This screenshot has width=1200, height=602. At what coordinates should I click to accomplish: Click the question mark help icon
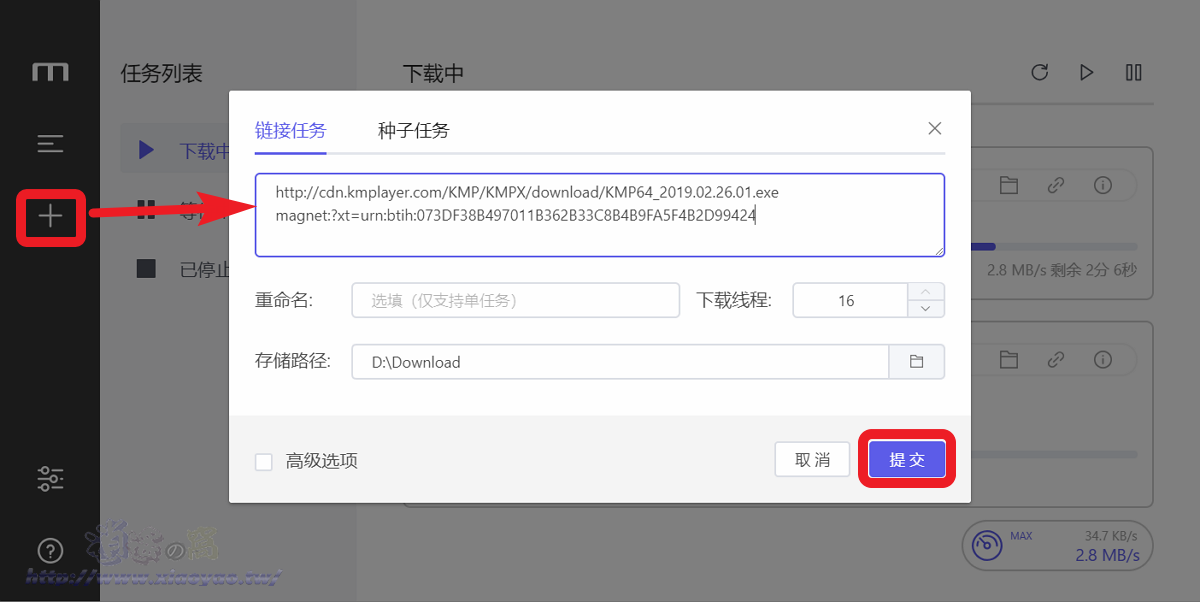coord(50,550)
